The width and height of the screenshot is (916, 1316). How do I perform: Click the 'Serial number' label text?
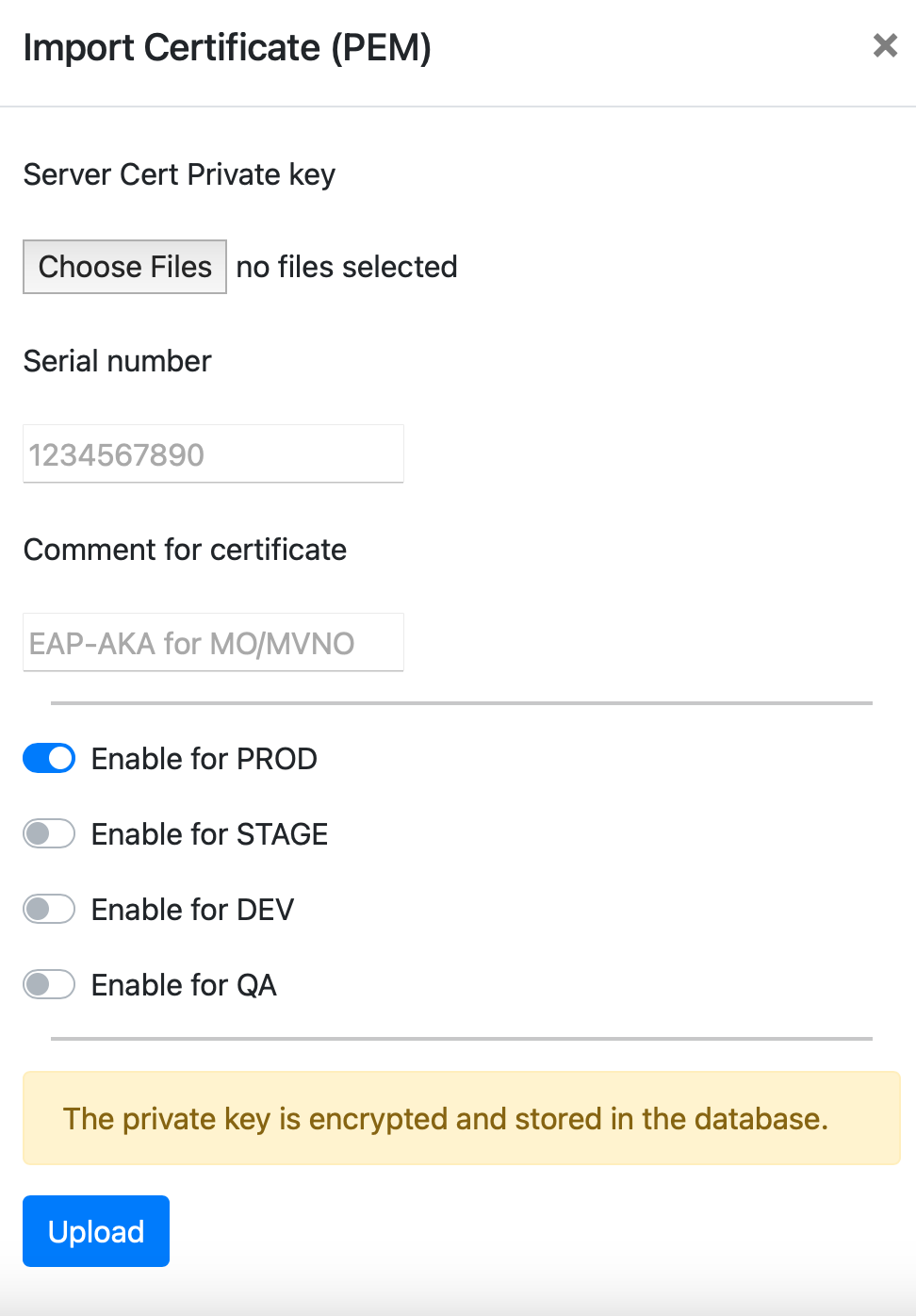pos(117,361)
